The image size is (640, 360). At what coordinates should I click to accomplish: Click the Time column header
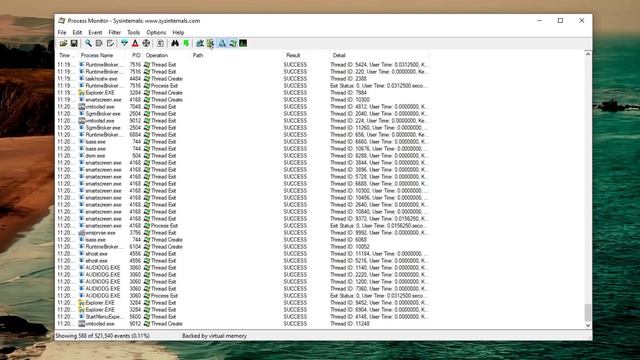67,55
